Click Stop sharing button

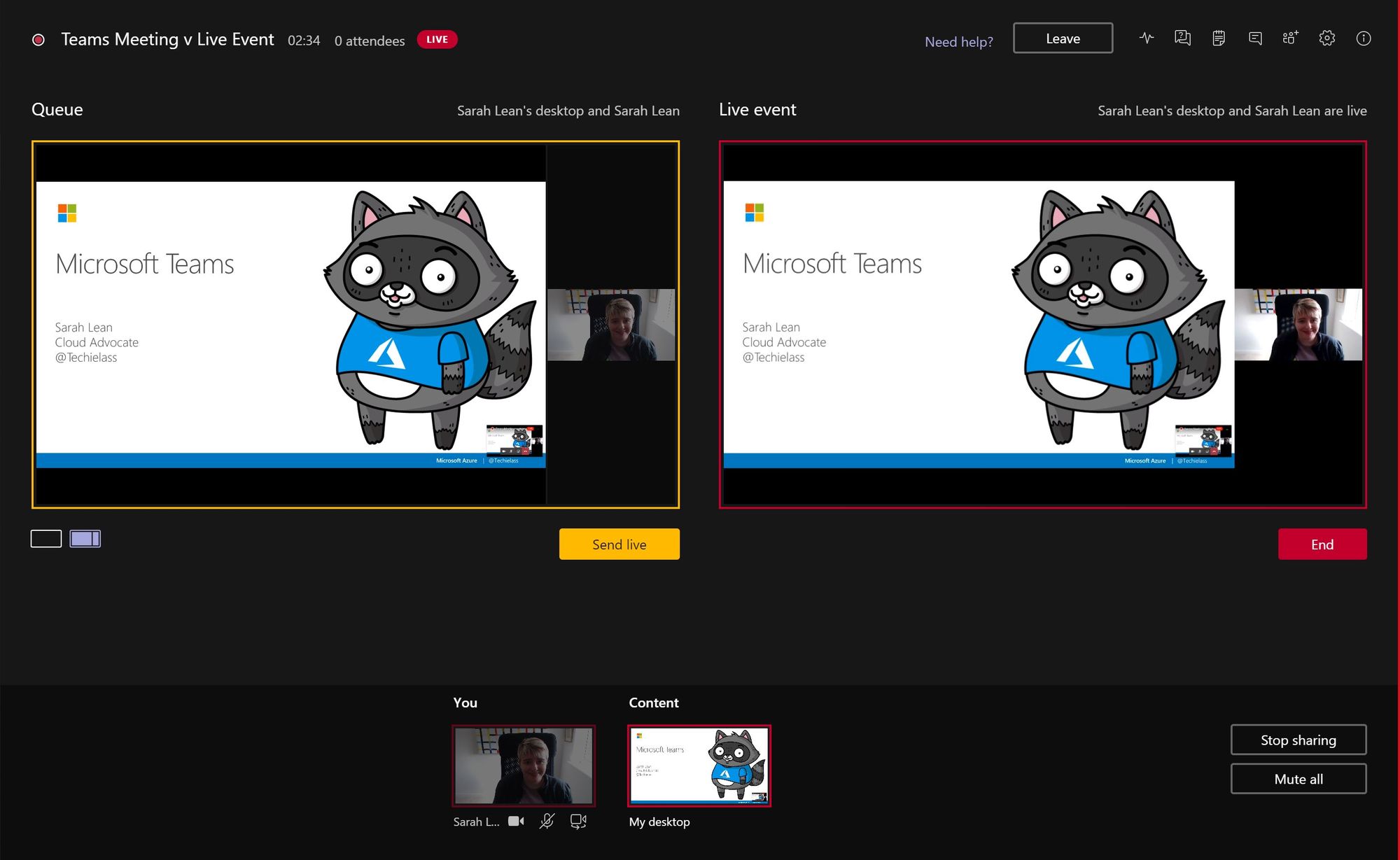(x=1298, y=740)
